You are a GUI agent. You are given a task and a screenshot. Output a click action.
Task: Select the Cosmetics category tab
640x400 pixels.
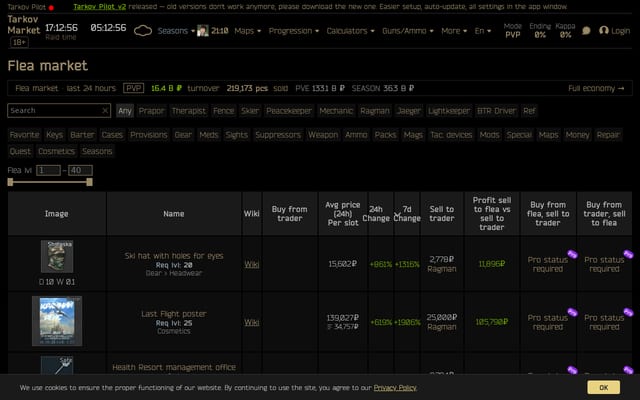pos(56,151)
